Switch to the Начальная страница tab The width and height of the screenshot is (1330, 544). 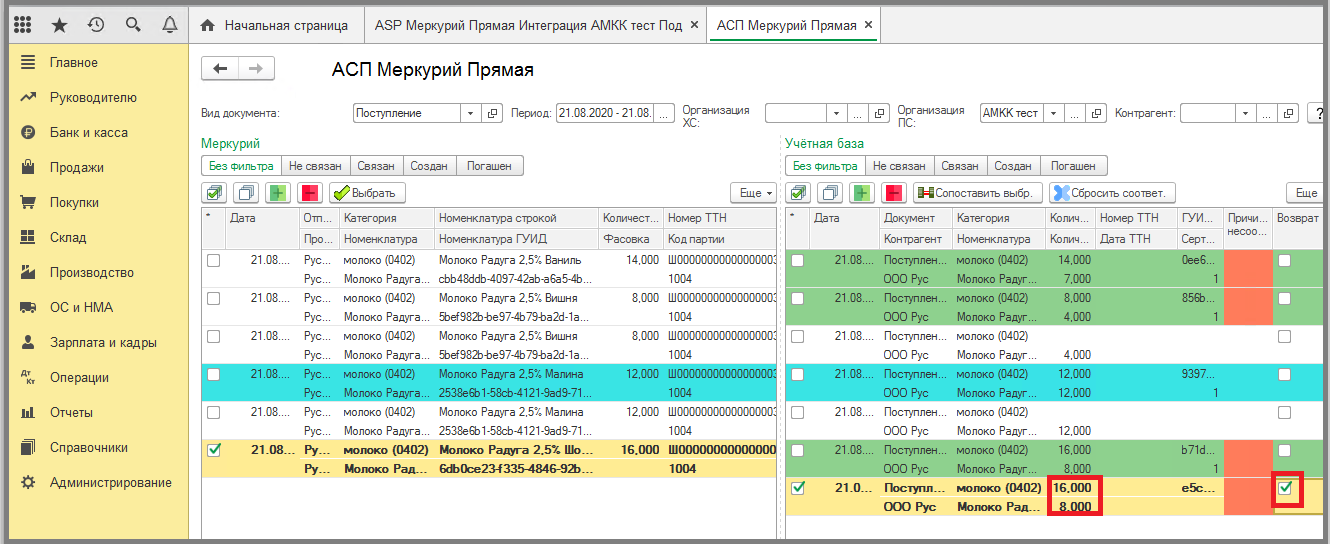(x=276, y=25)
